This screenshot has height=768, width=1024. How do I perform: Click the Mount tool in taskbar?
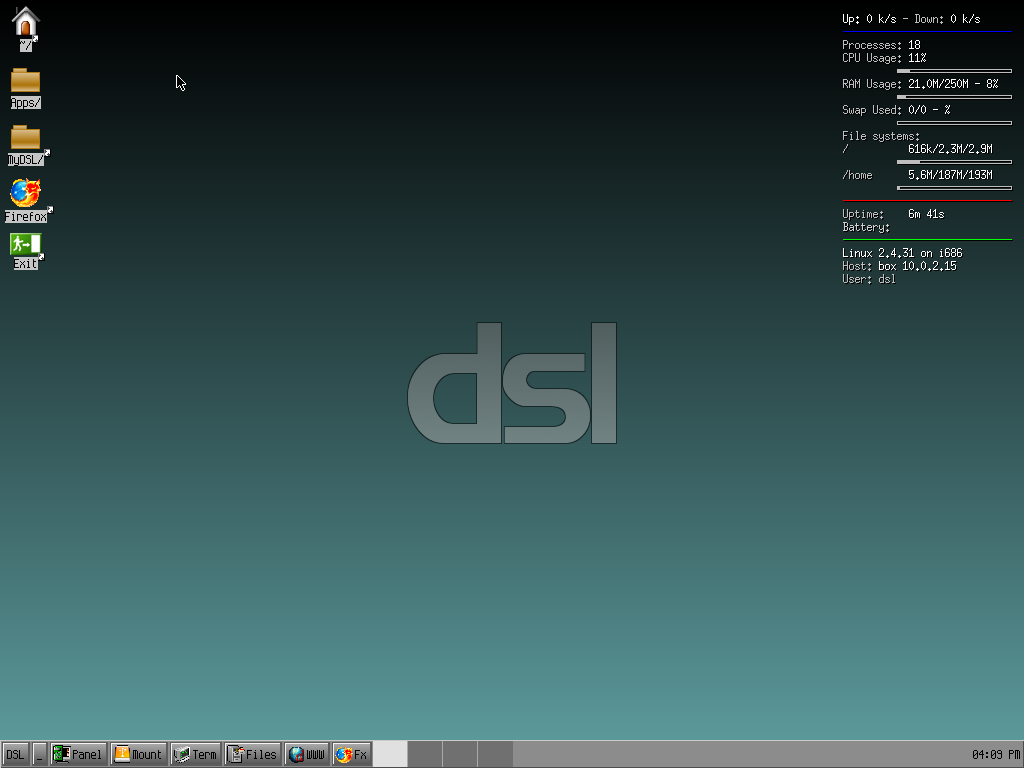tap(138, 754)
